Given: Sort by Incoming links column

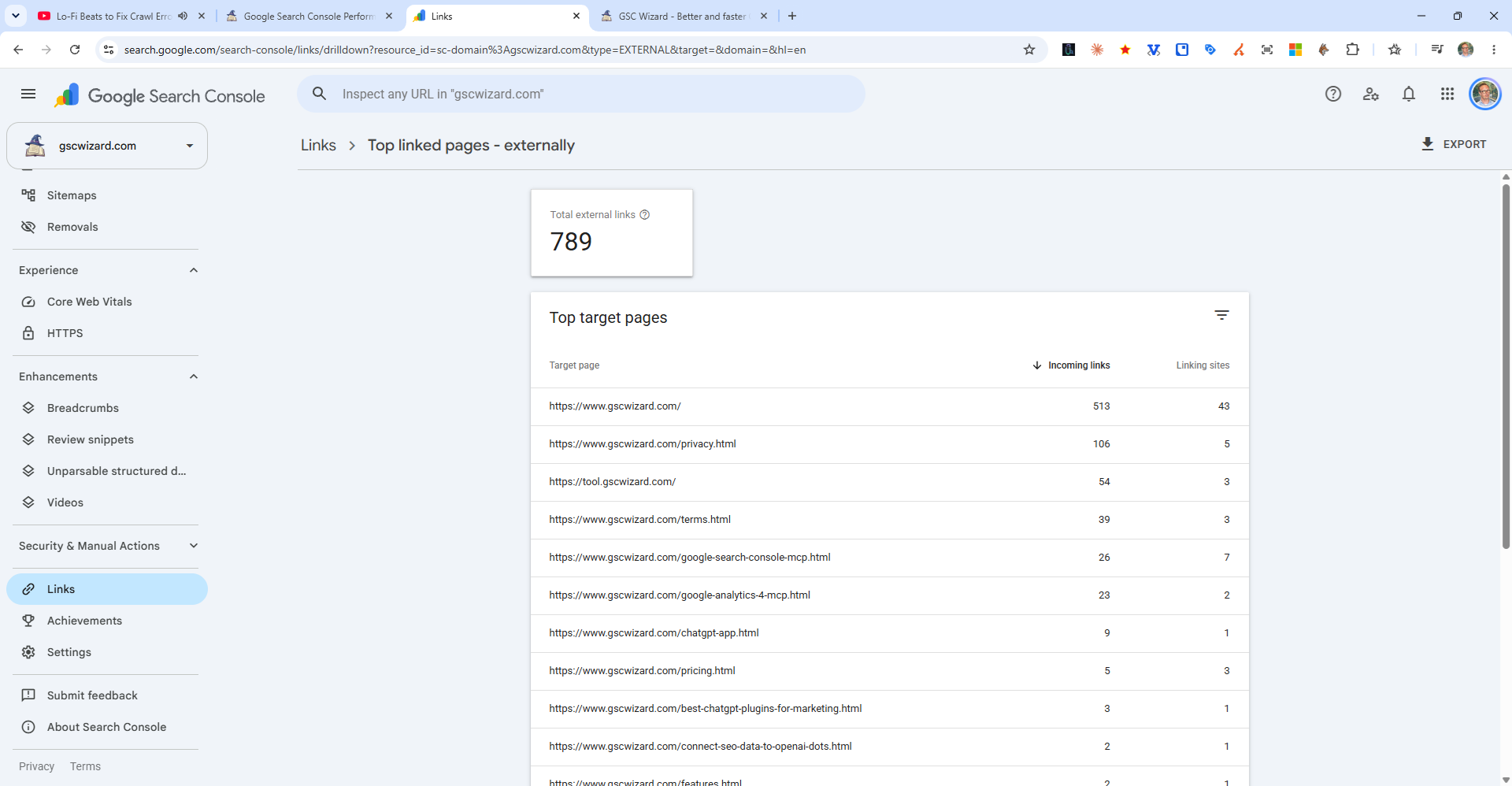Looking at the screenshot, I should click(1071, 365).
